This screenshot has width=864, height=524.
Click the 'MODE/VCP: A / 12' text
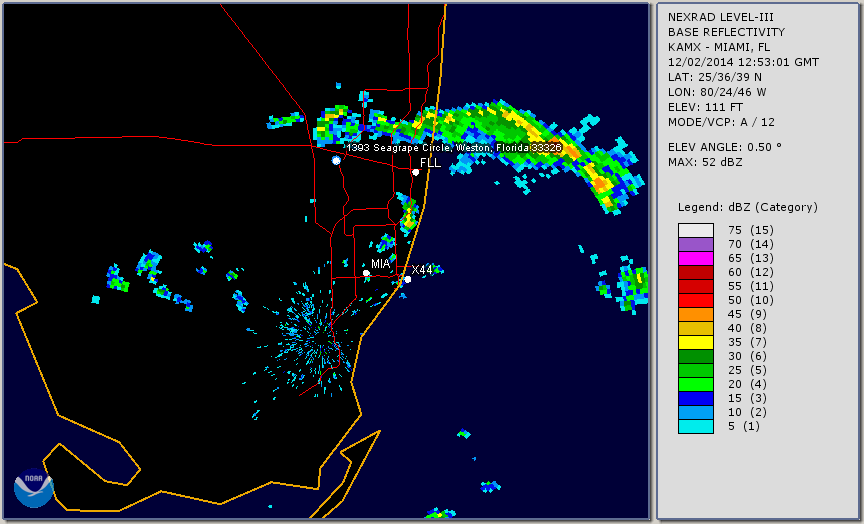pyautogui.click(x=721, y=122)
